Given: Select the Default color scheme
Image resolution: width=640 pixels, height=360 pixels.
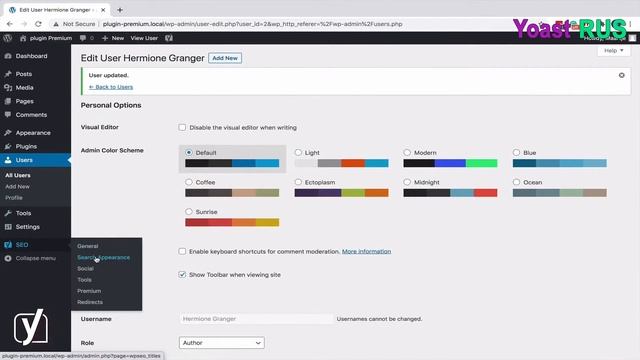Looking at the screenshot, I should 189,152.
